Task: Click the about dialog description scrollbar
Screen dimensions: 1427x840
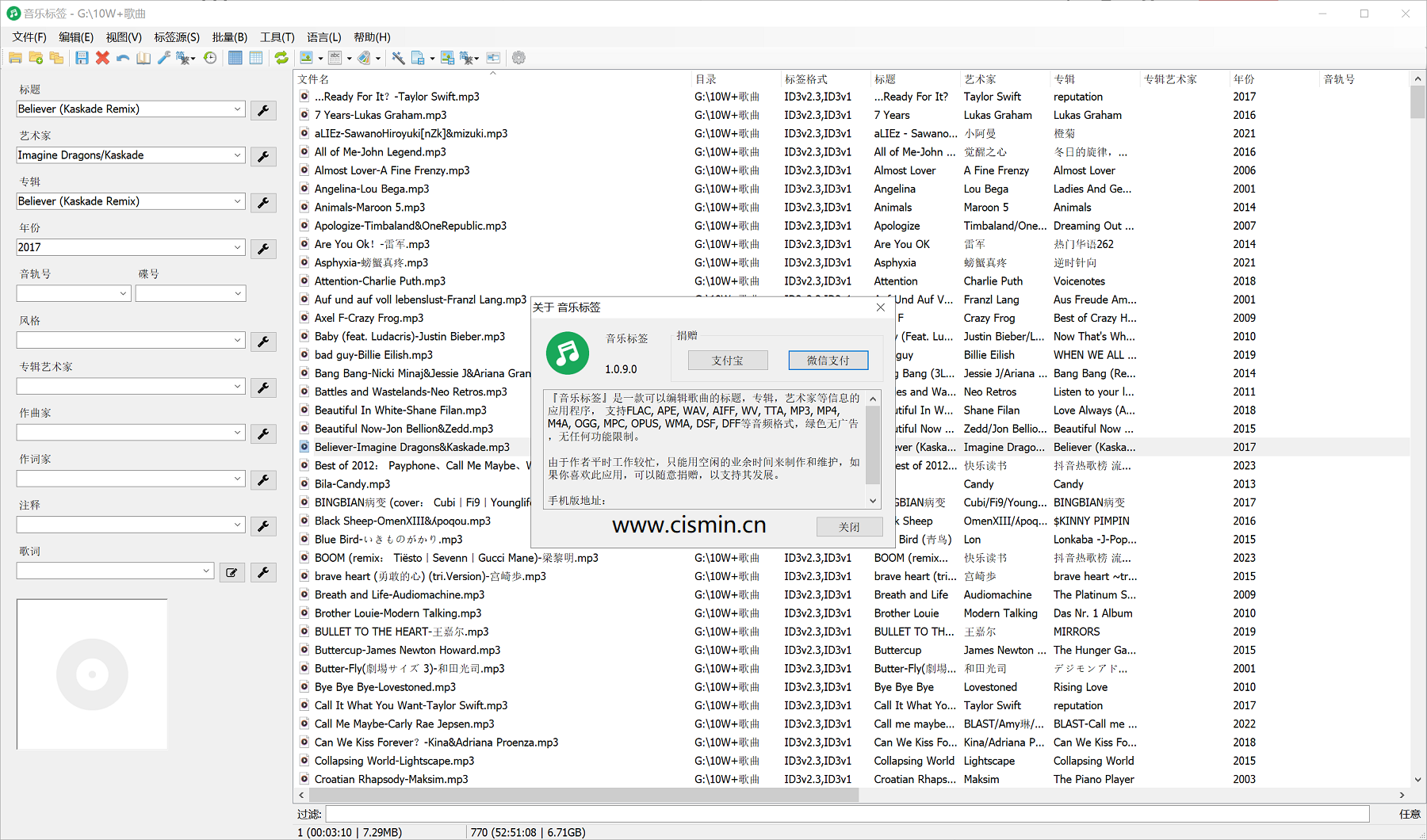Action: point(873,444)
